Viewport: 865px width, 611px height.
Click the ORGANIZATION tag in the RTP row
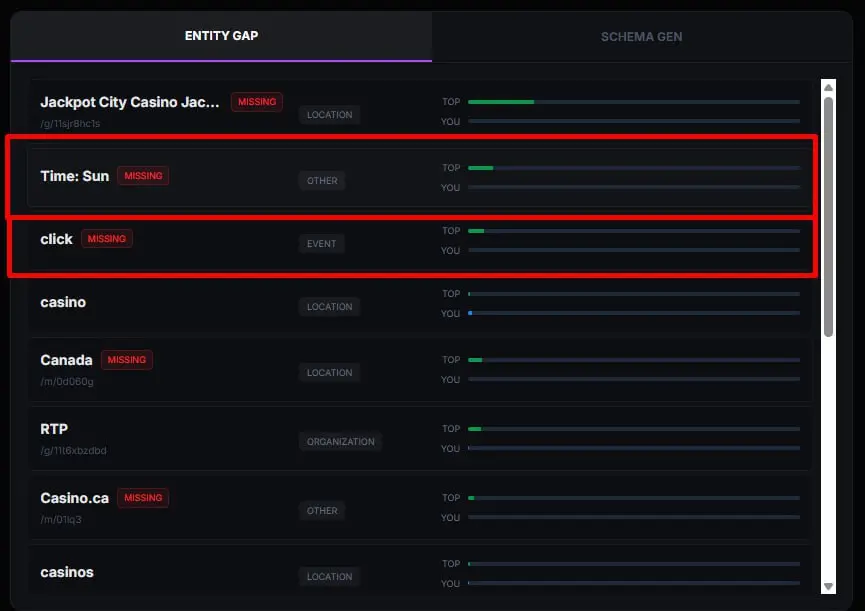point(340,442)
